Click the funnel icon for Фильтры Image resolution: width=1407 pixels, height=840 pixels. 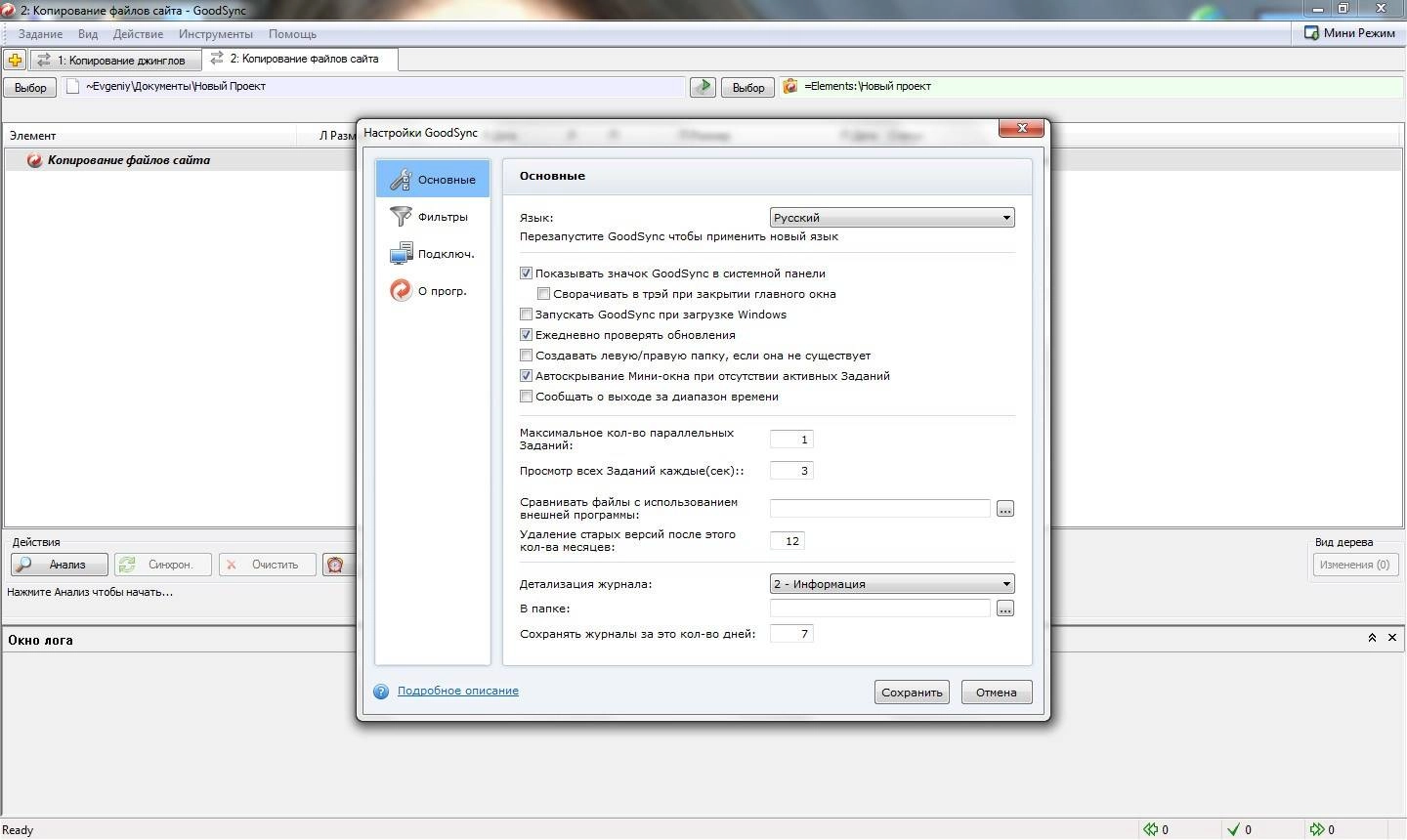[x=401, y=216]
